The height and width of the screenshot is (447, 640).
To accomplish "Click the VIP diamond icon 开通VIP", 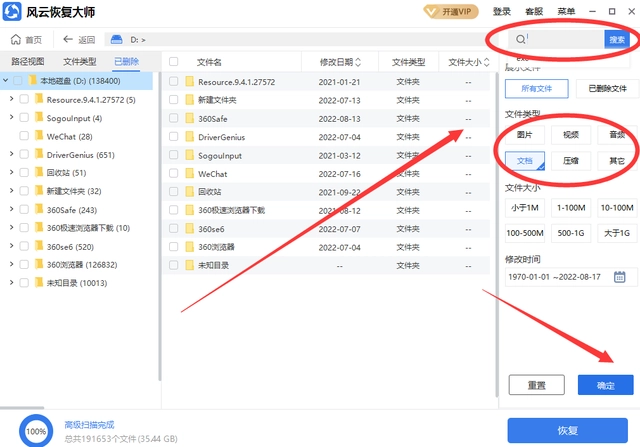I will tap(431, 12).
